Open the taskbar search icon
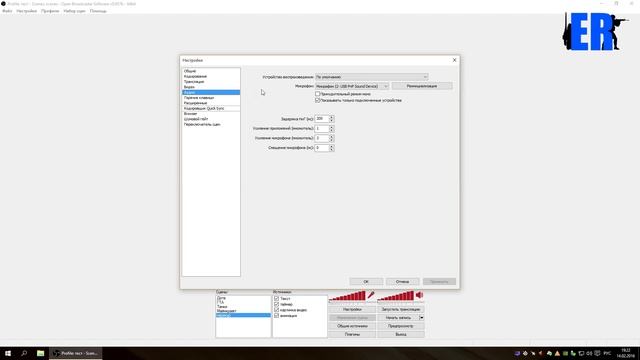The image size is (640, 360). 24,353
